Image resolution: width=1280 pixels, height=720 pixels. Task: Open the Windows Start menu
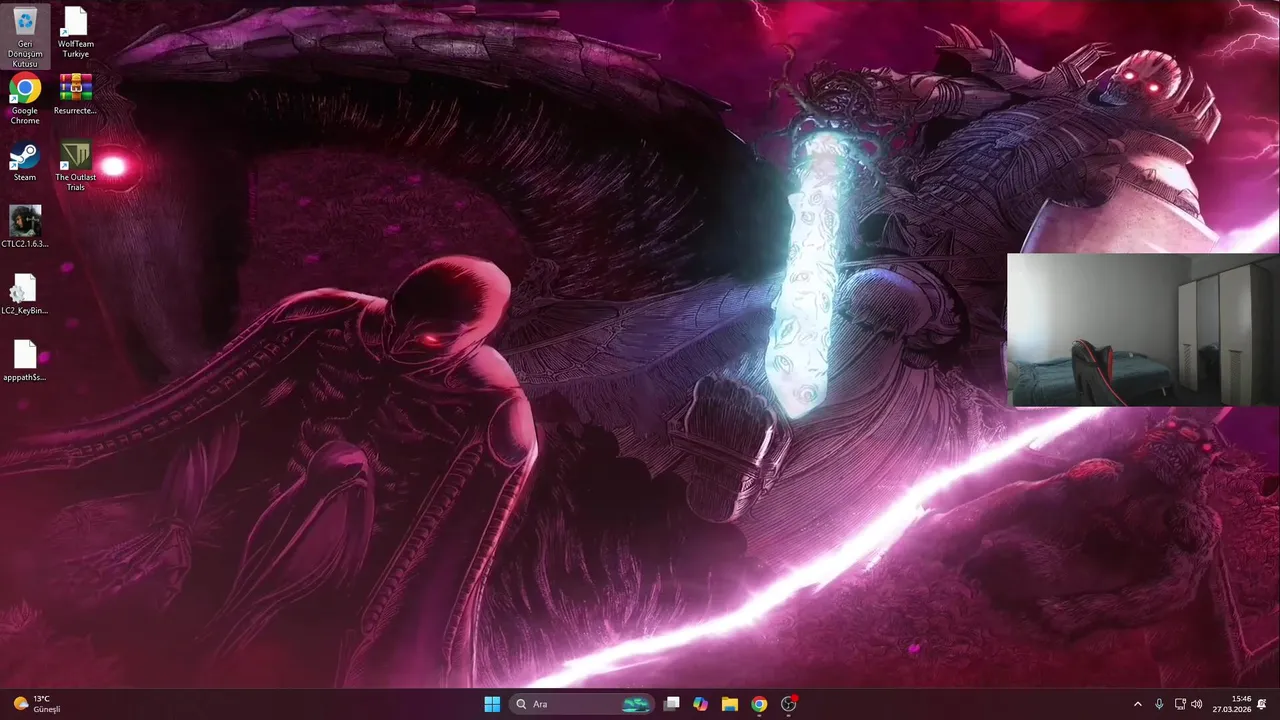pyautogui.click(x=492, y=704)
